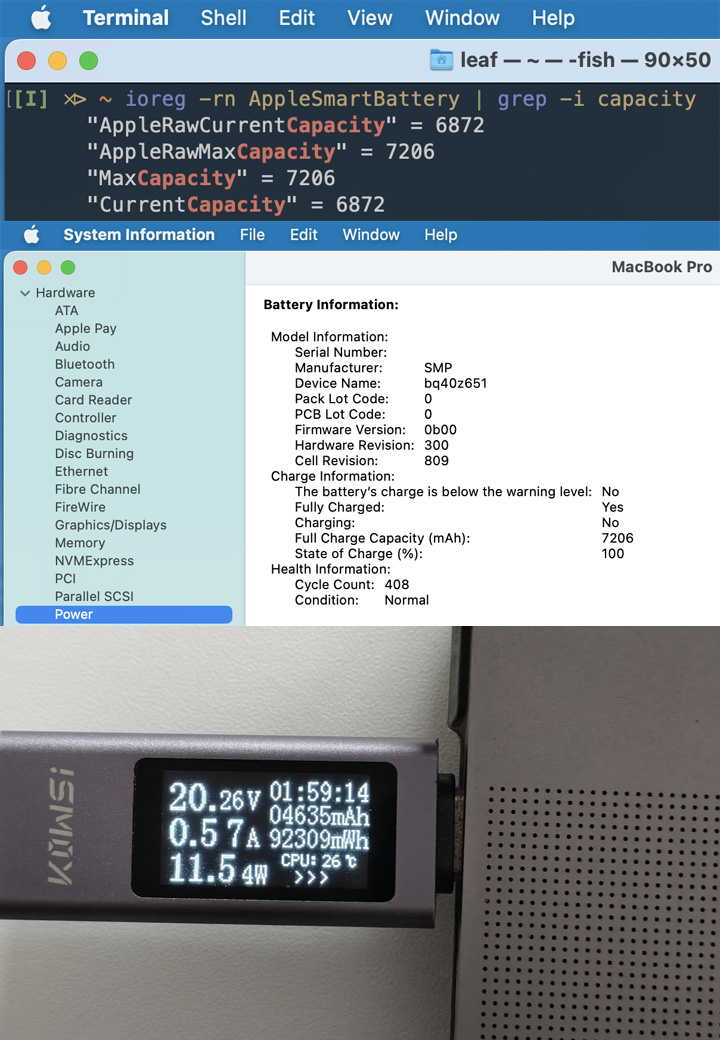Open the File menu in System Information

[x=252, y=235]
